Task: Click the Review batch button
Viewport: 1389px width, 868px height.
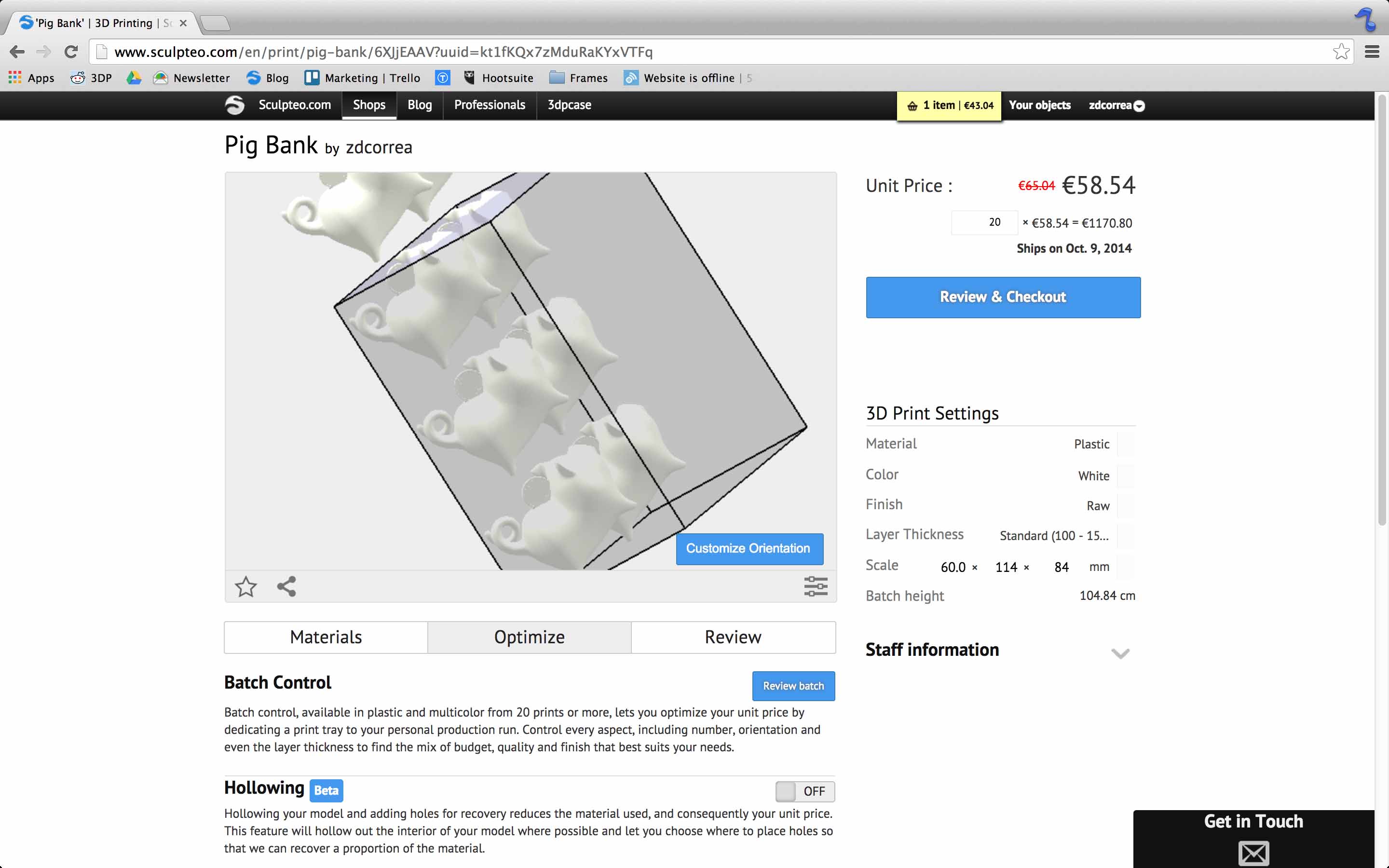Action: 793,685
